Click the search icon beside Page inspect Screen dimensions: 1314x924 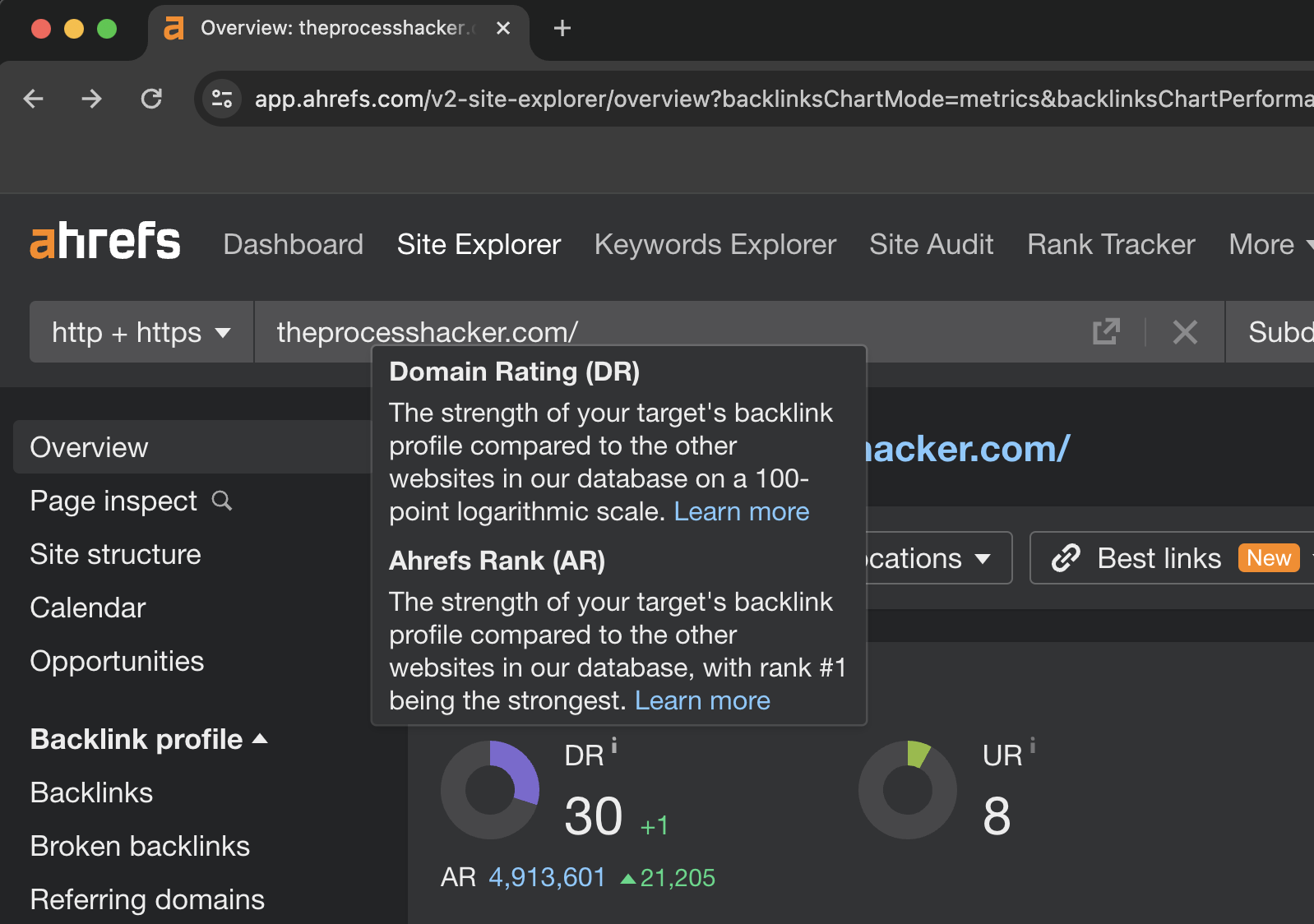(x=222, y=501)
